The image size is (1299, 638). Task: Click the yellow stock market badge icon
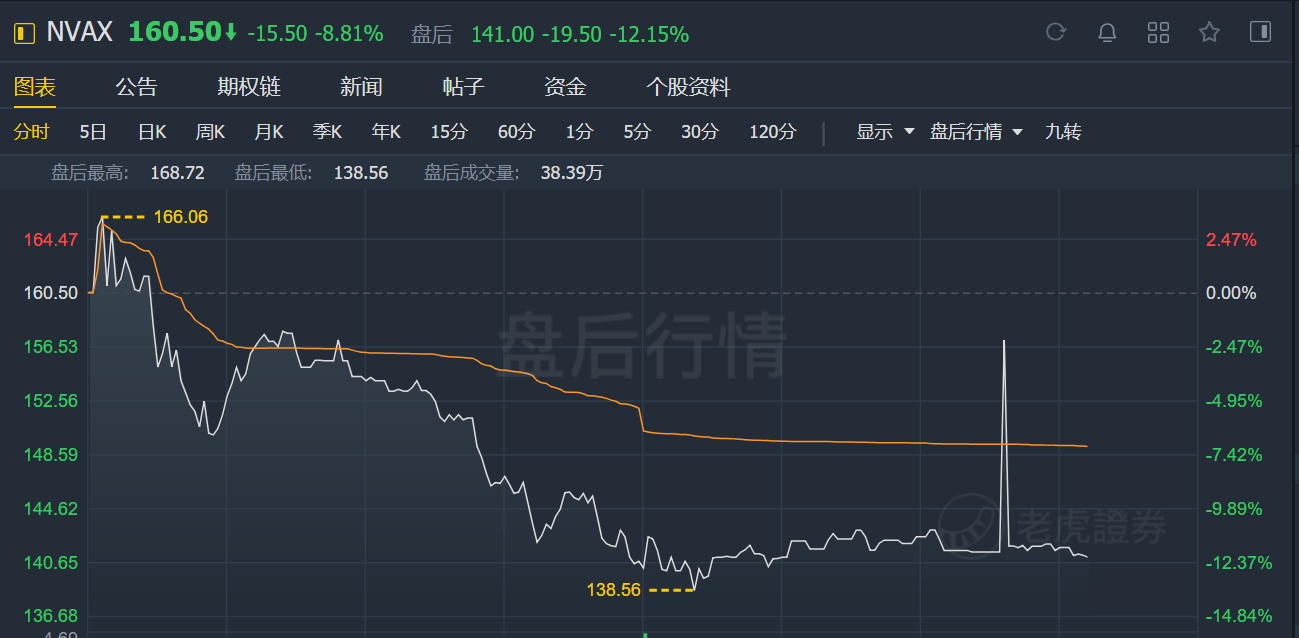click(23, 33)
